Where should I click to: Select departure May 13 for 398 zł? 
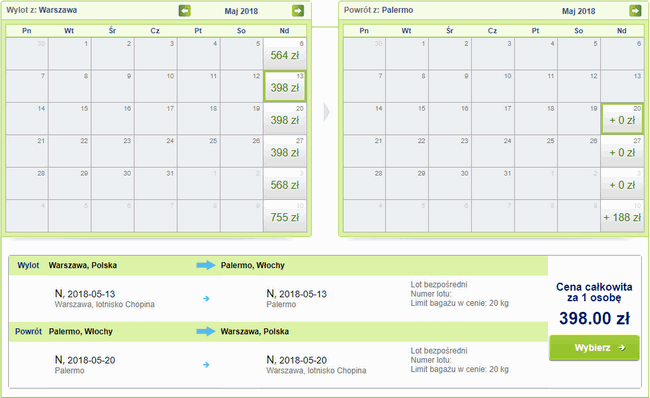point(285,86)
